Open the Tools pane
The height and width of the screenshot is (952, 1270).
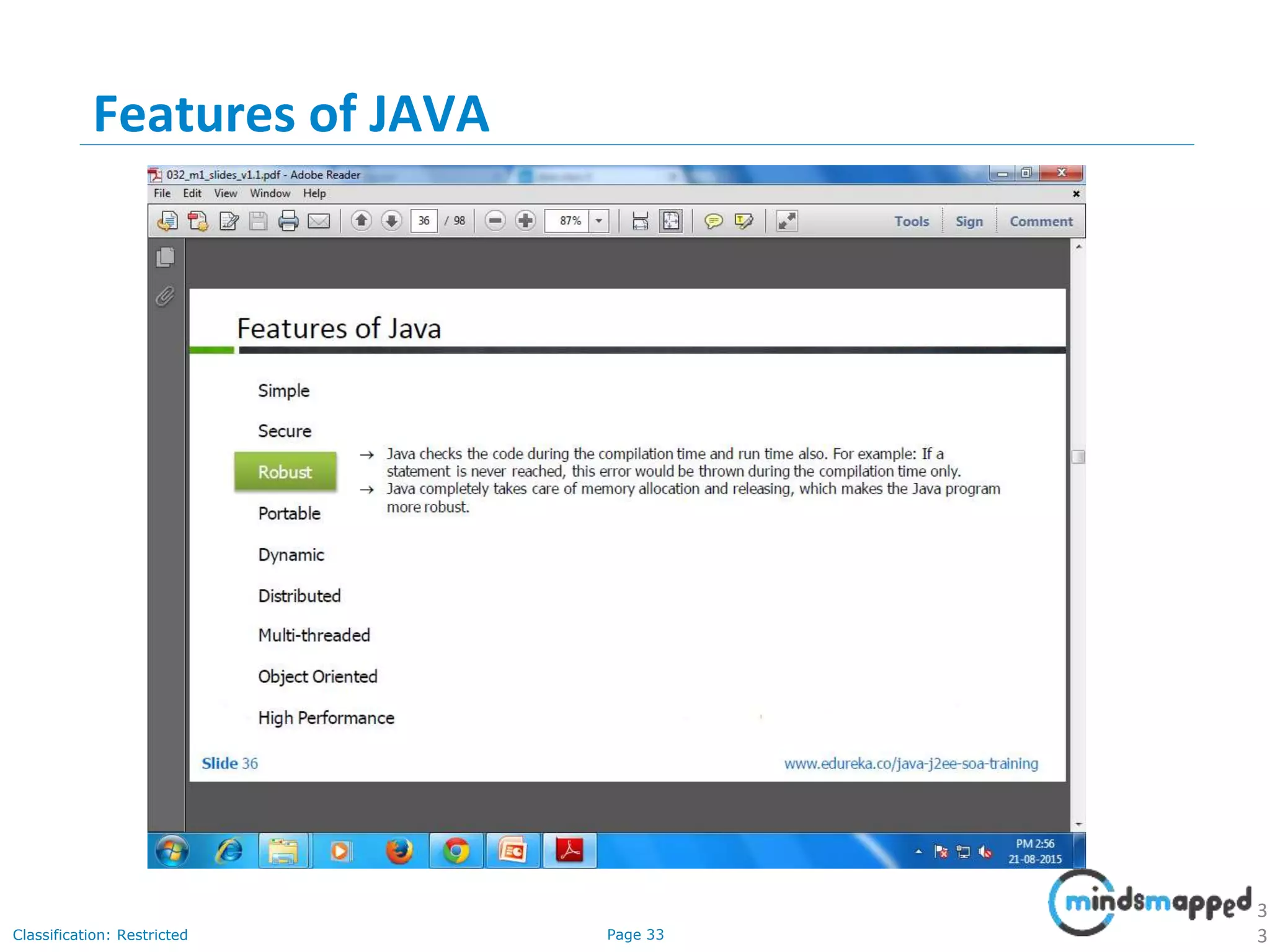tap(912, 221)
